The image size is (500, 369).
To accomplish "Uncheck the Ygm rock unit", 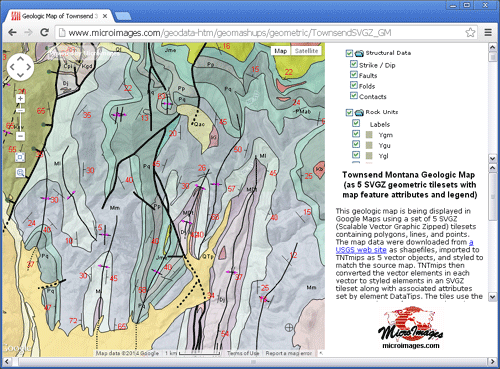I will point(356,134).
